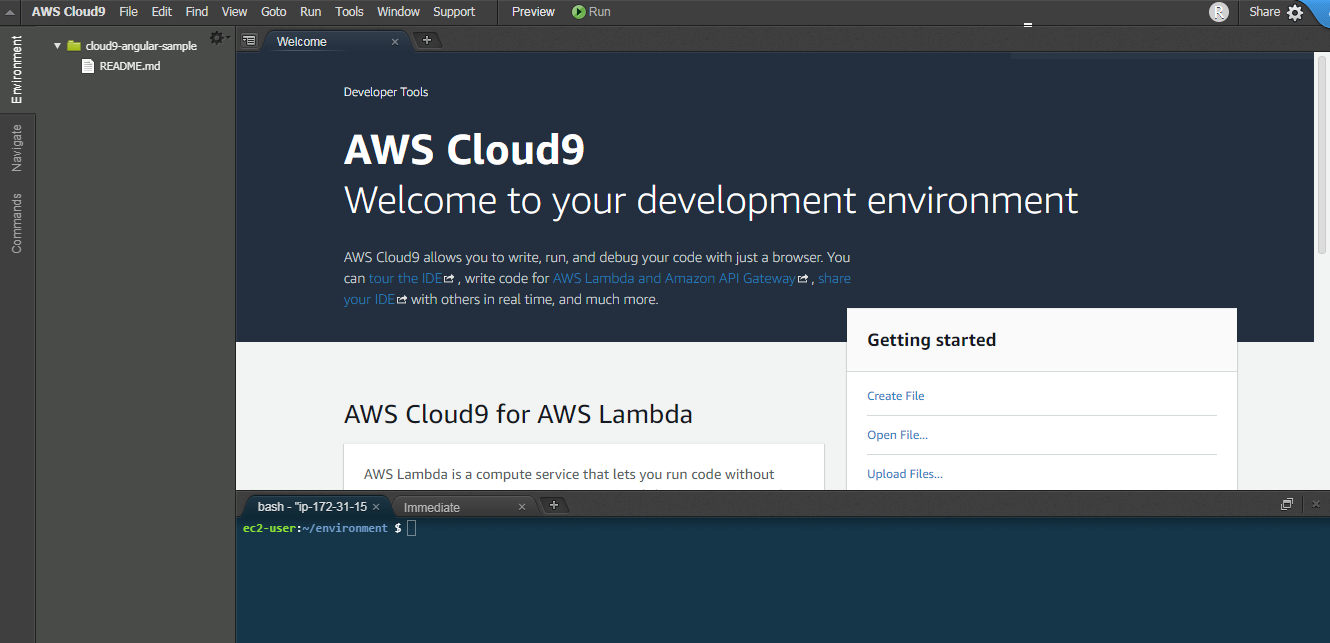Collapse cloud9-angular-sample folder arrow
Viewport: 1330px width, 643px height.
(58, 46)
